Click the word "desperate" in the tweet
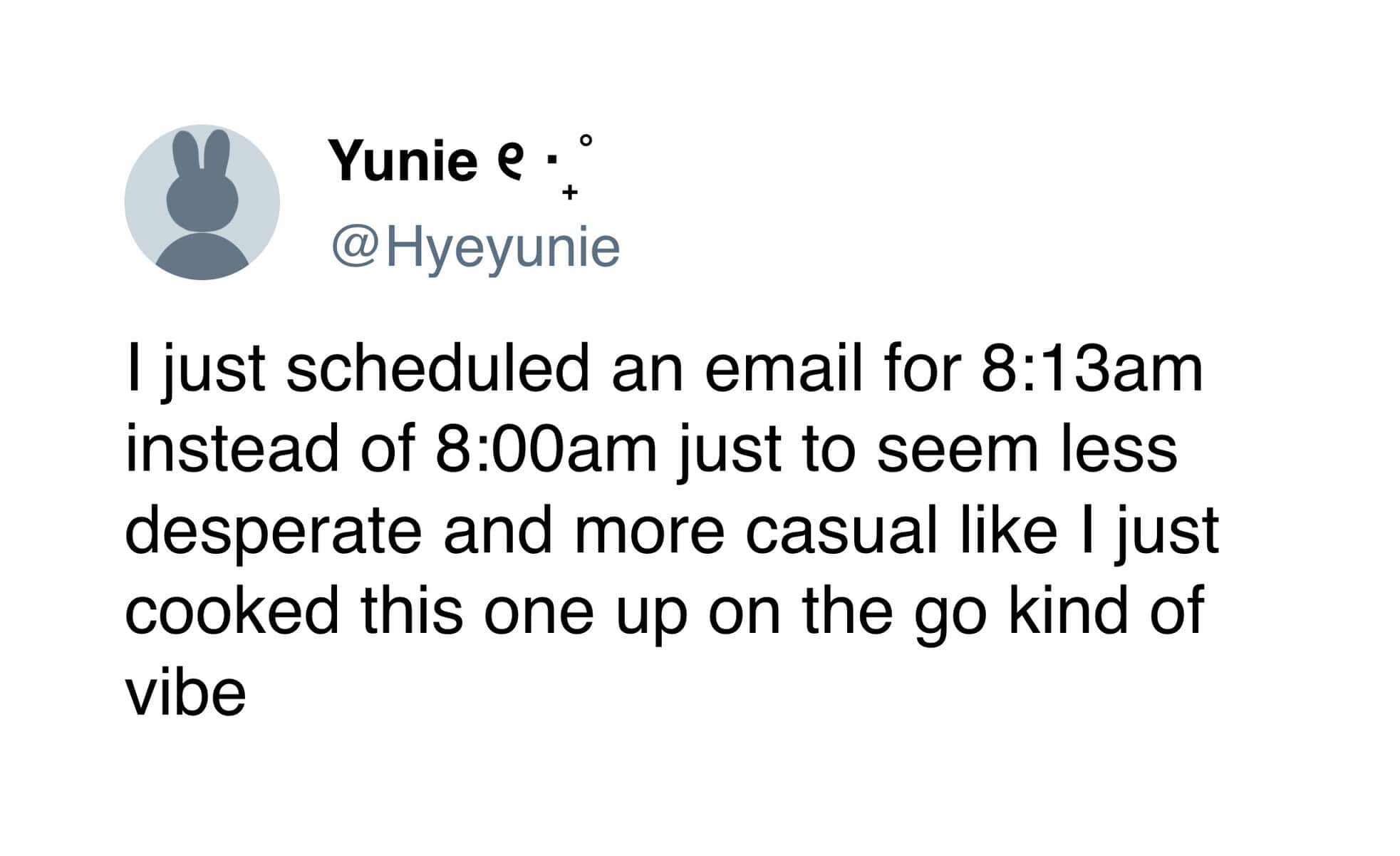The height and width of the screenshot is (856, 1400). [273, 533]
